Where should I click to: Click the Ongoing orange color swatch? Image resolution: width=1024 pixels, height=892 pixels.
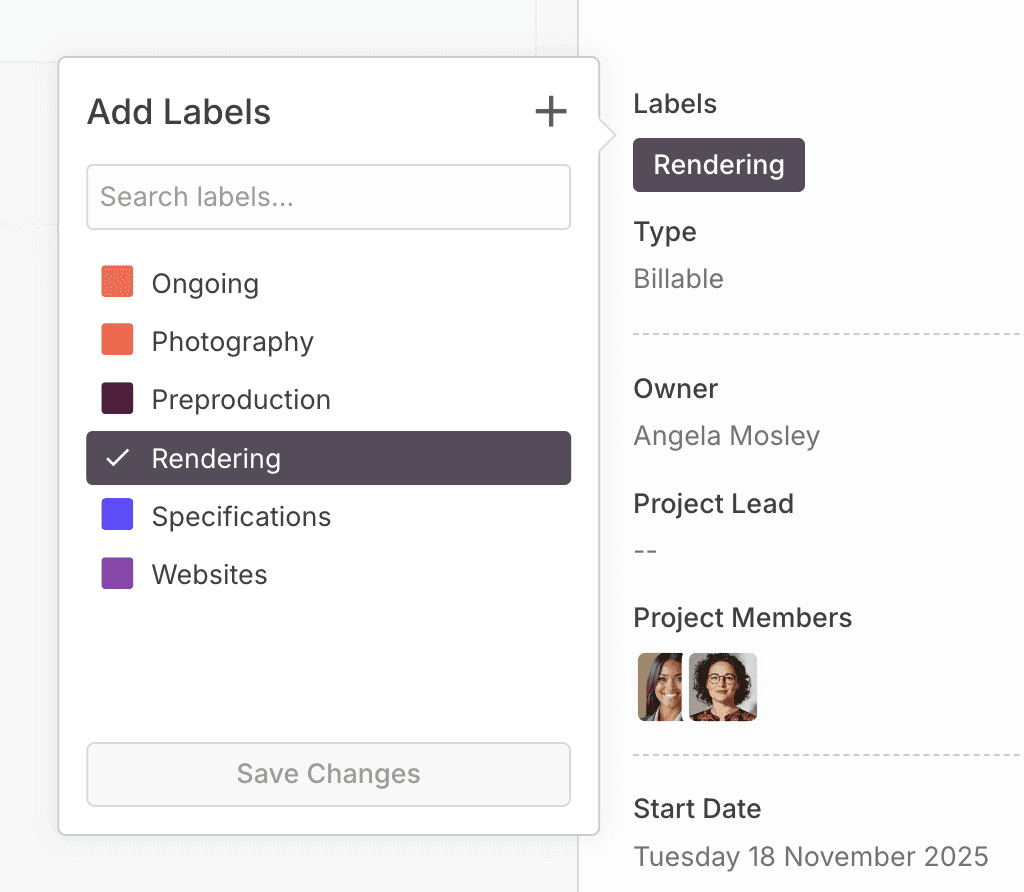[x=117, y=282]
